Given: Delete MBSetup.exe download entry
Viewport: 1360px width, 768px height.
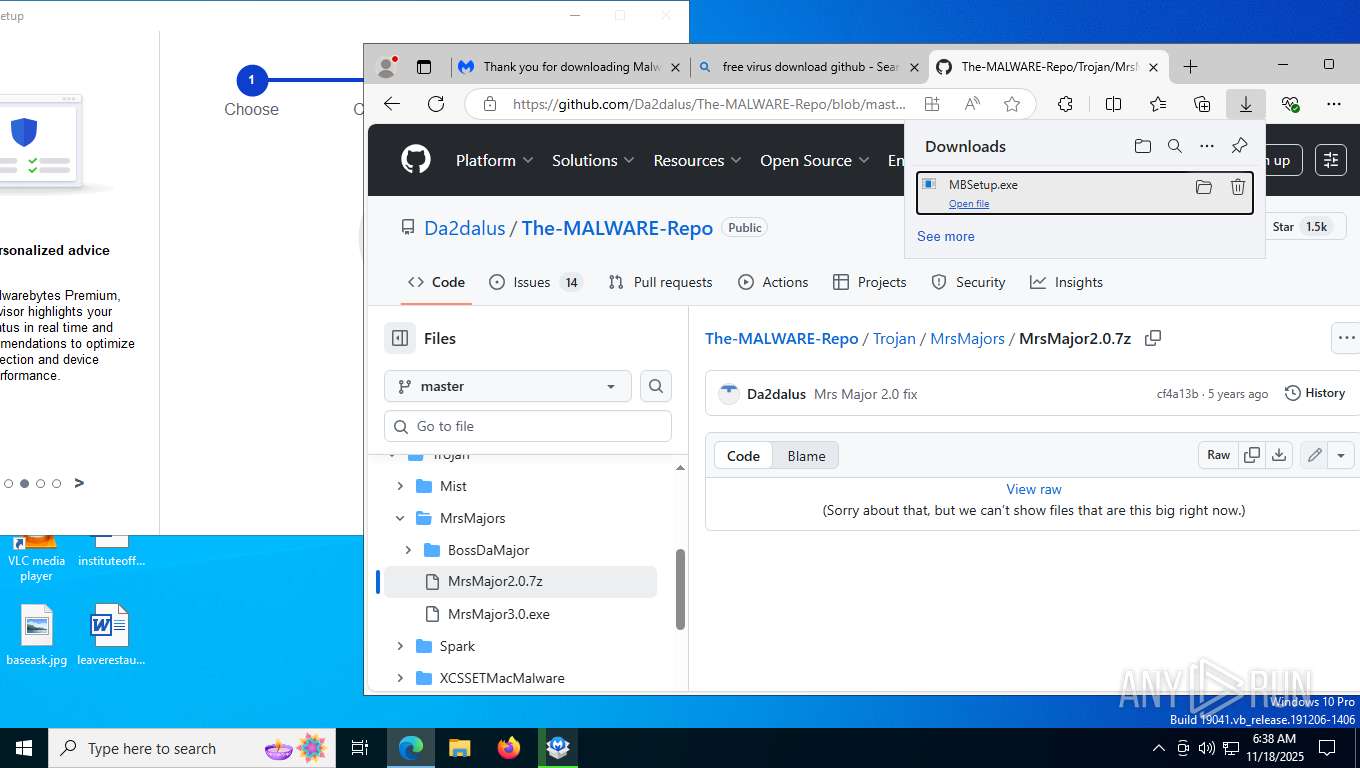Looking at the screenshot, I should 1237,187.
